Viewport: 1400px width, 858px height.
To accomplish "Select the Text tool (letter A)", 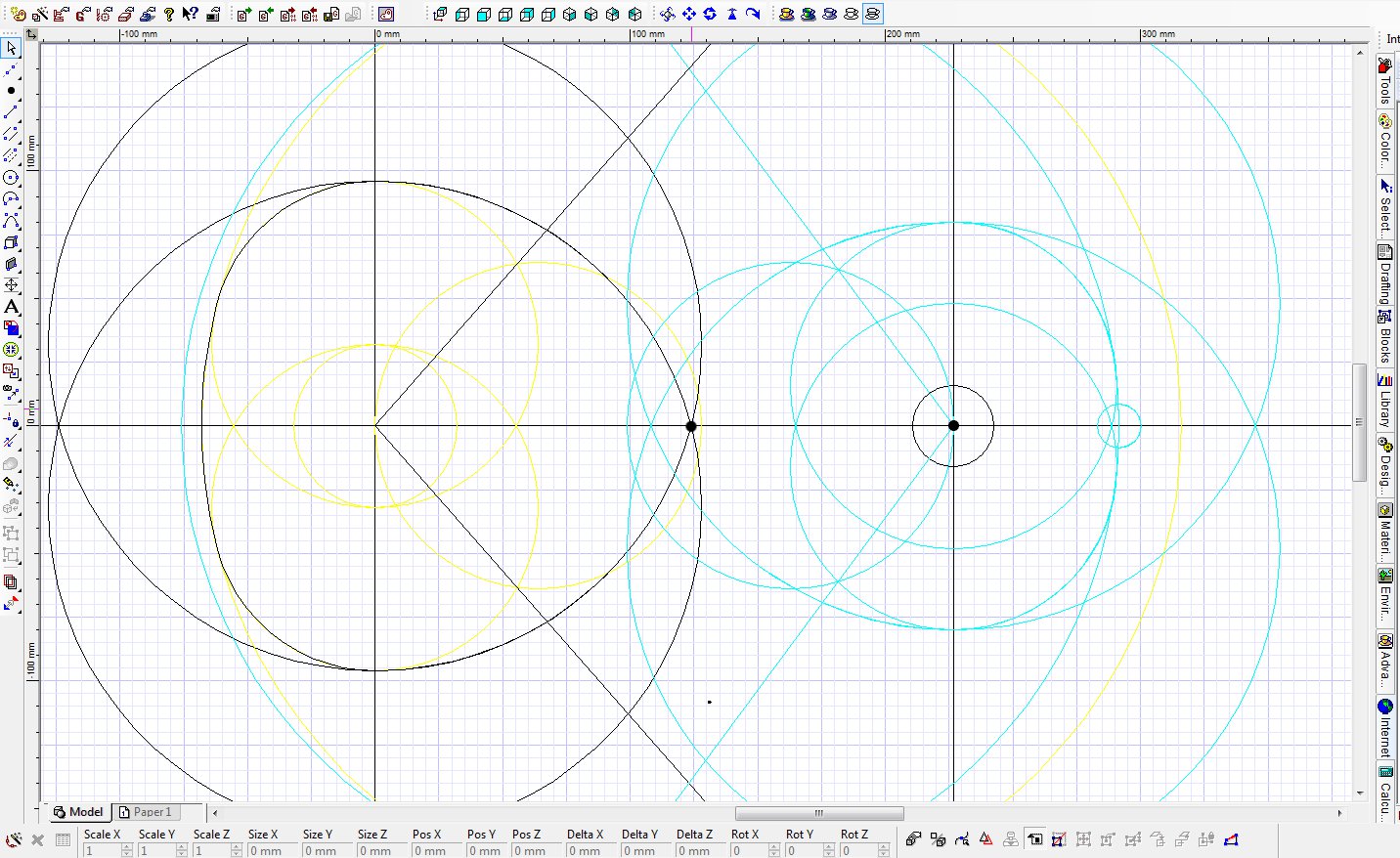I will pos(12,307).
